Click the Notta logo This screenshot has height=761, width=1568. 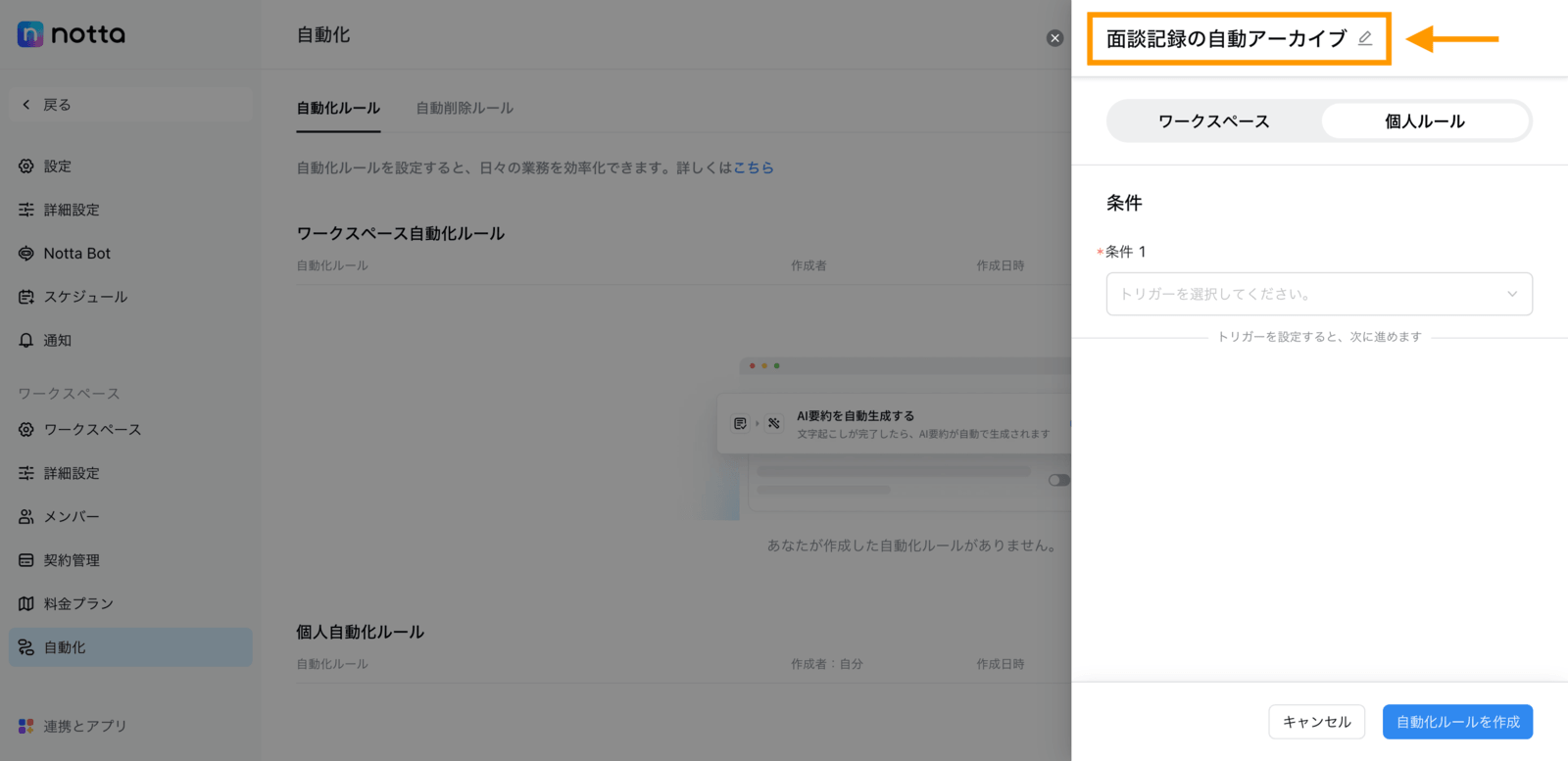72,34
